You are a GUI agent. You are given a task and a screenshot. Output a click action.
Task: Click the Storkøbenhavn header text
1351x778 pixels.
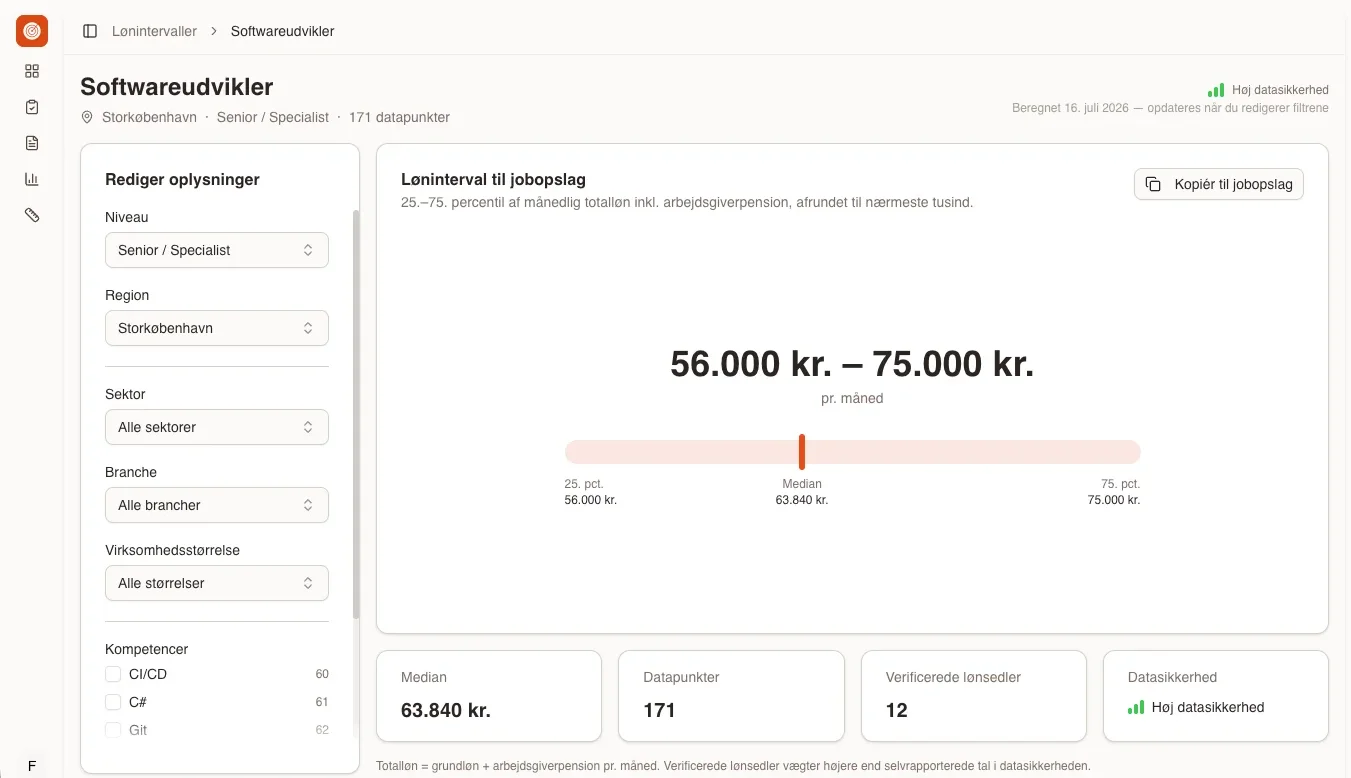click(x=149, y=117)
